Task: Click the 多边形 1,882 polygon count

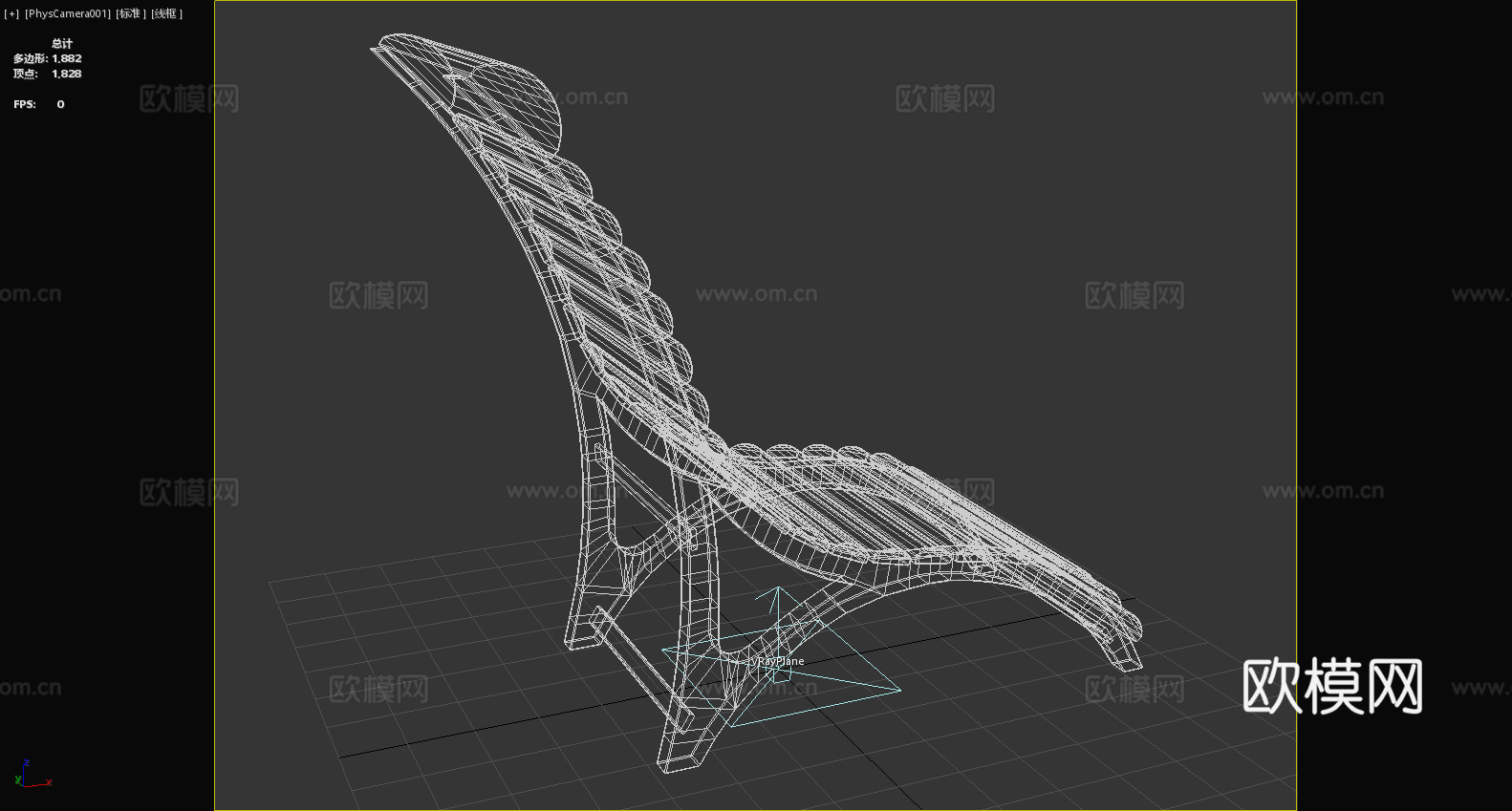Action: (47, 58)
